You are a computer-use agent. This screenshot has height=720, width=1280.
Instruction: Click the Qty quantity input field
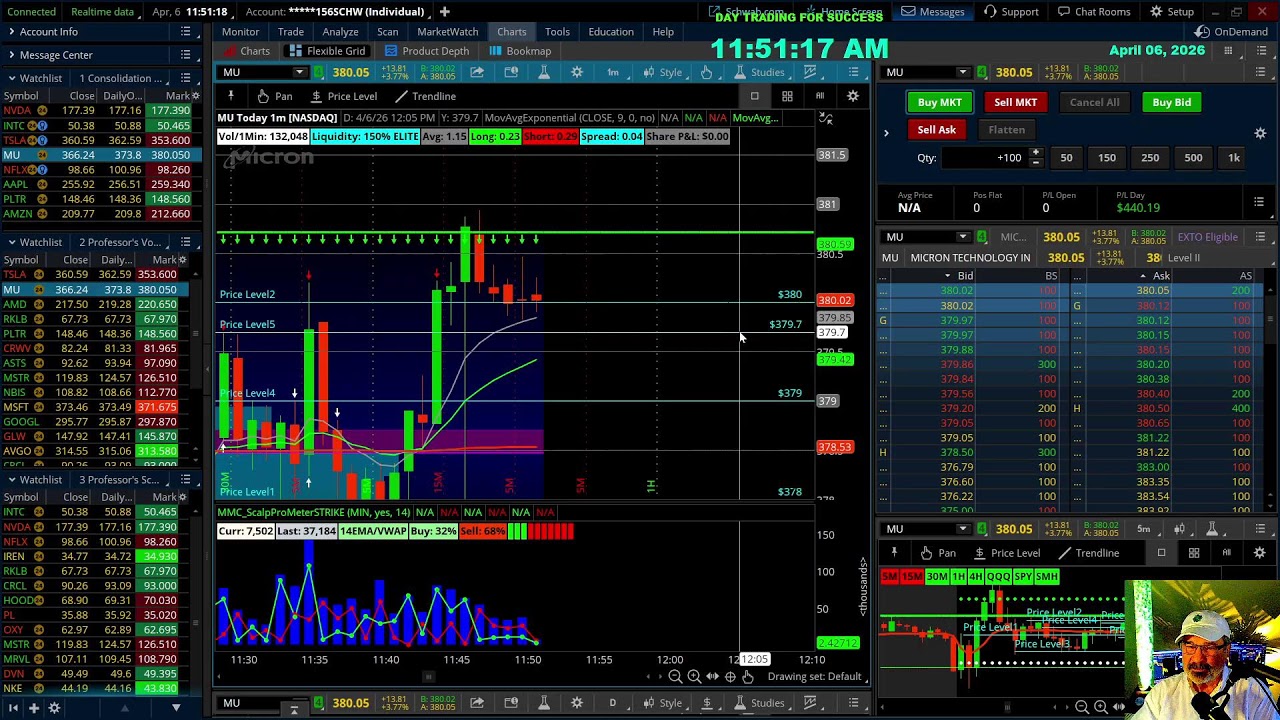coord(984,157)
